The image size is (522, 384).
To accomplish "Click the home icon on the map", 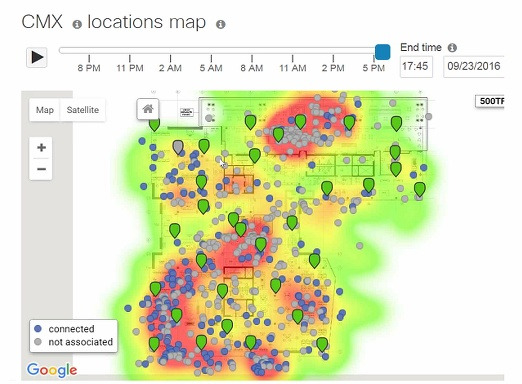I will [148, 109].
